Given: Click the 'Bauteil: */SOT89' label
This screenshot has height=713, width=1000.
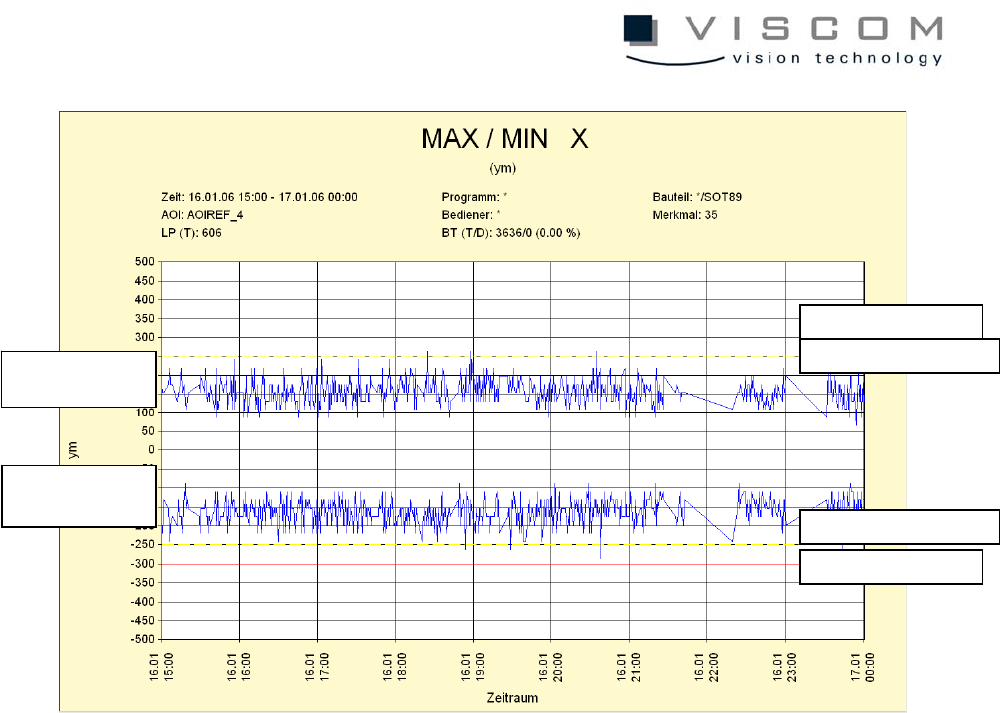Looking at the screenshot, I should 697,197.
